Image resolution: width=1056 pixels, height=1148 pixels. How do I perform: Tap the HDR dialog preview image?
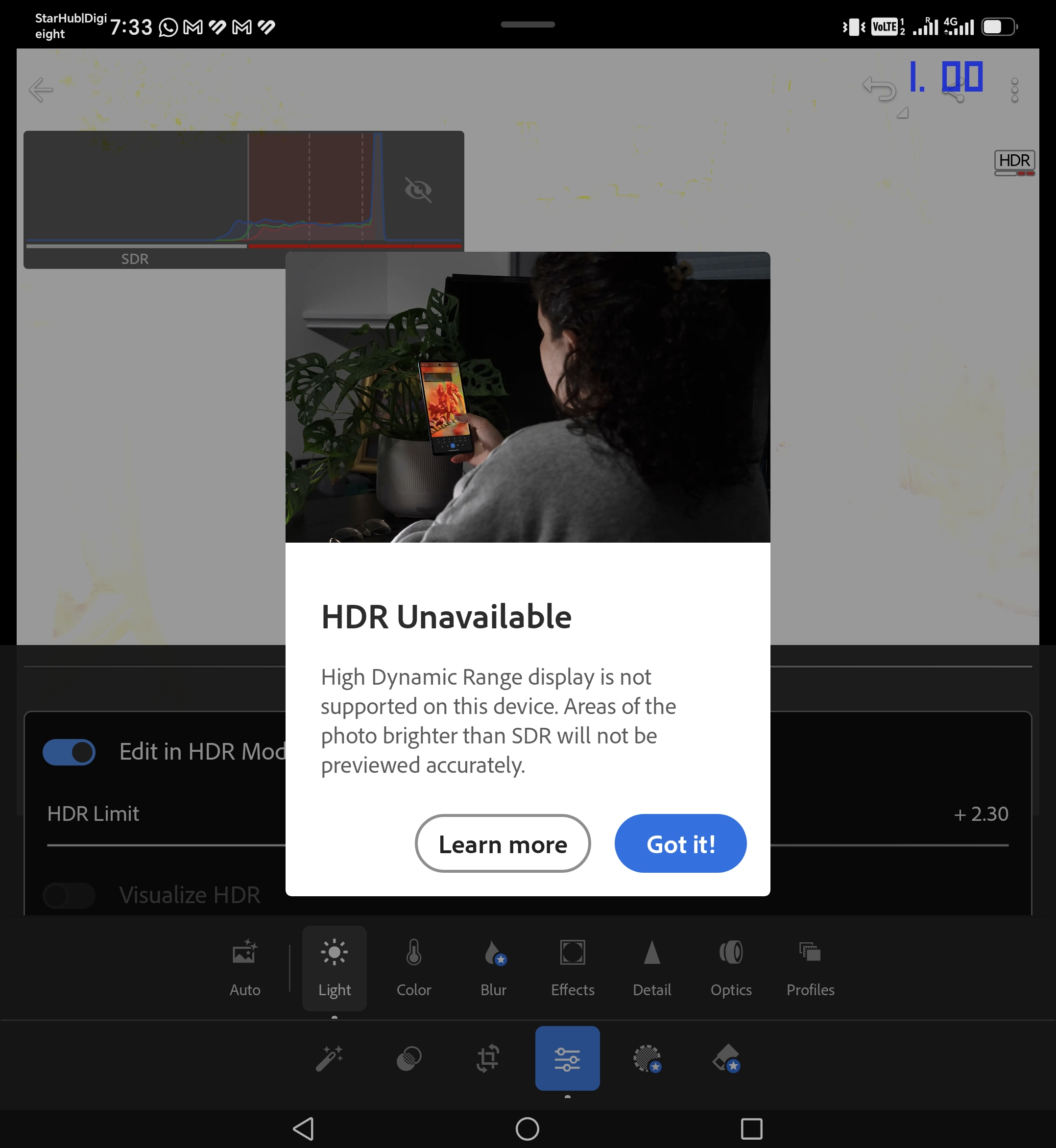point(528,397)
